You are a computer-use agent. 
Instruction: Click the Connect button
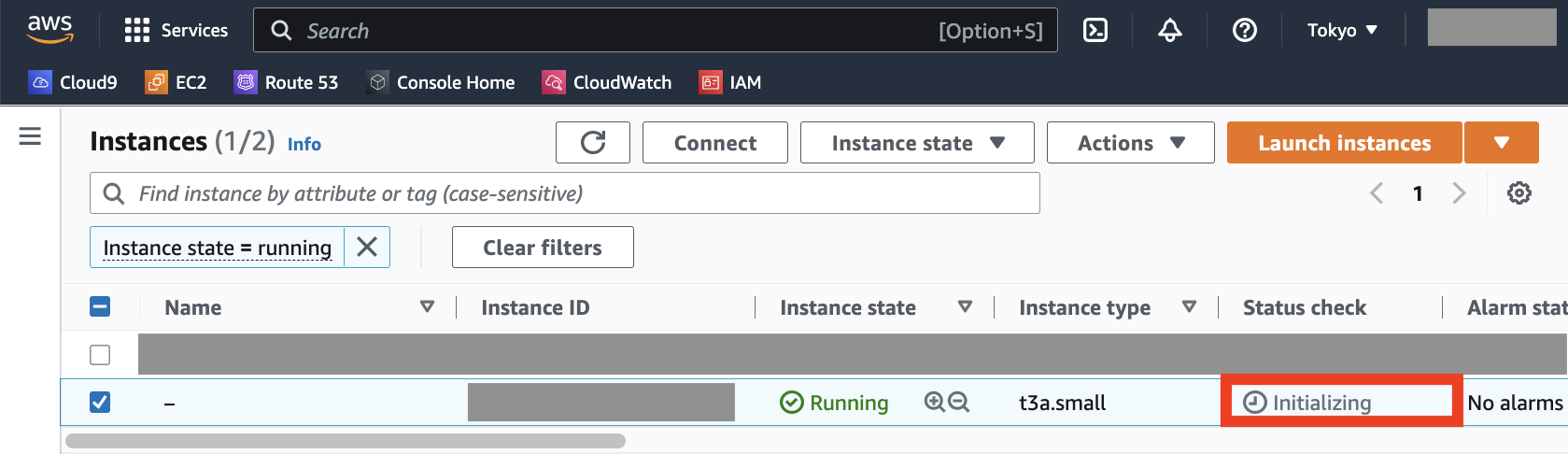coord(715,143)
